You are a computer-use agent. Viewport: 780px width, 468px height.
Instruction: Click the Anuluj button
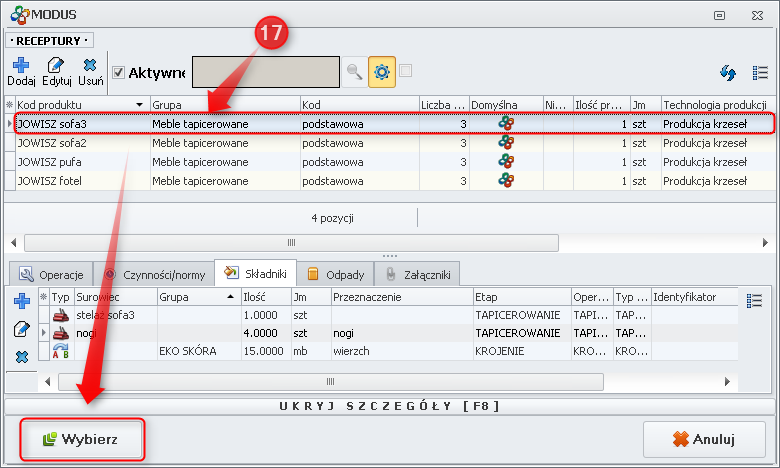704,439
